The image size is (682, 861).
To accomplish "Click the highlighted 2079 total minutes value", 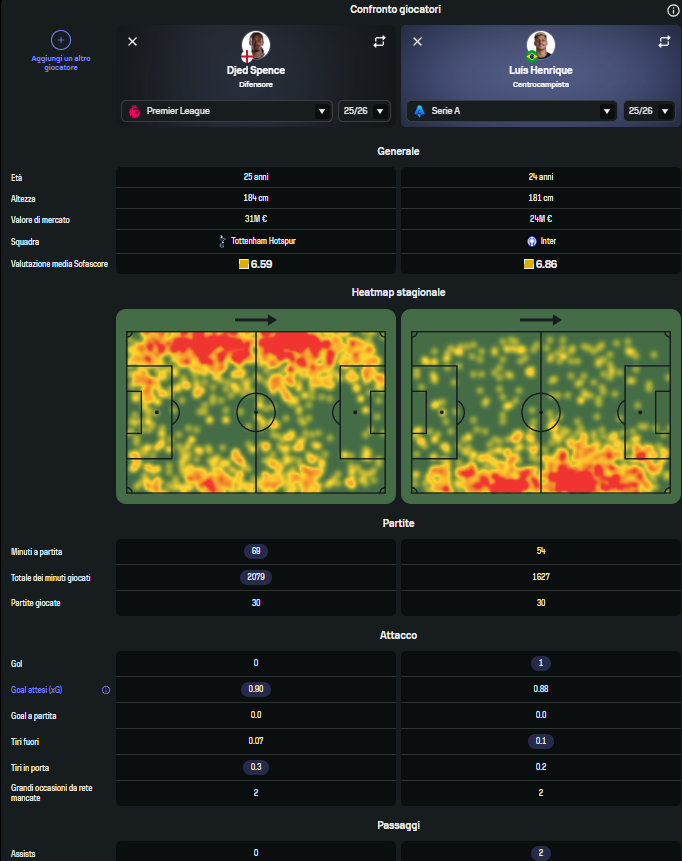I will coord(256,577).
